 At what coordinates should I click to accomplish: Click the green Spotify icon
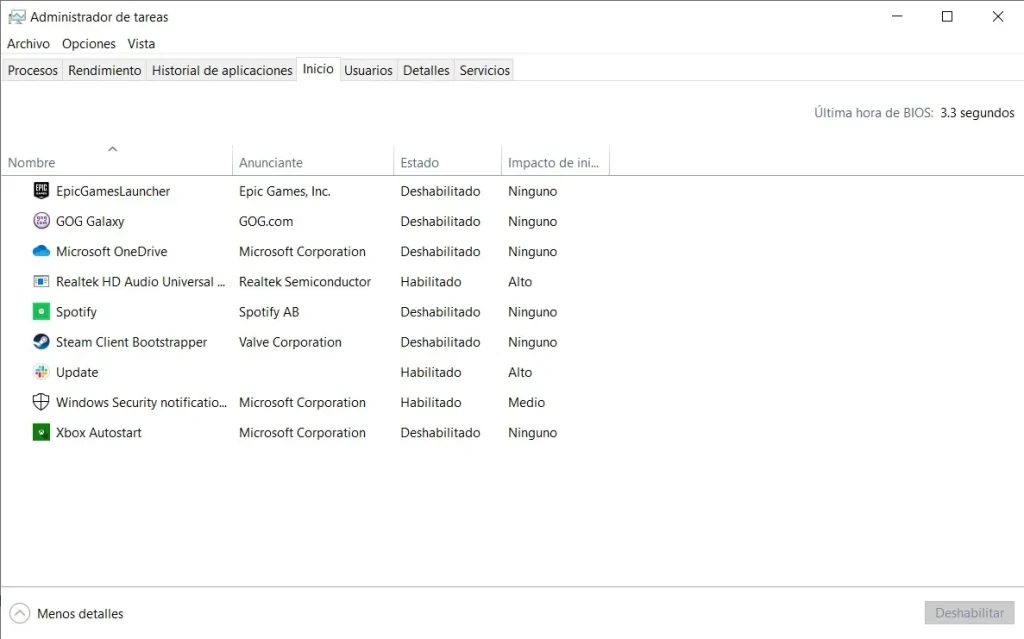coord(41,312)
